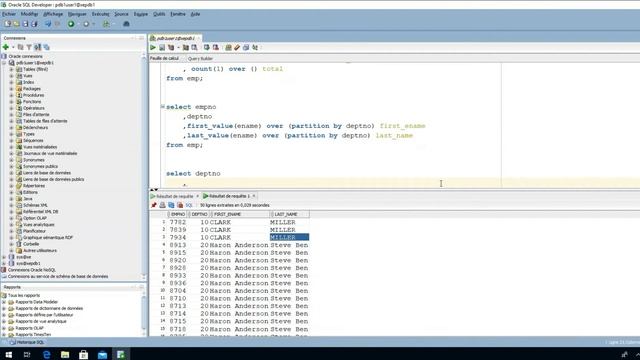Image resolution: width=640 pixels, height=360 pixels.
Task: Collapse the select empno statement fold marker
Action: pos(163,107)
